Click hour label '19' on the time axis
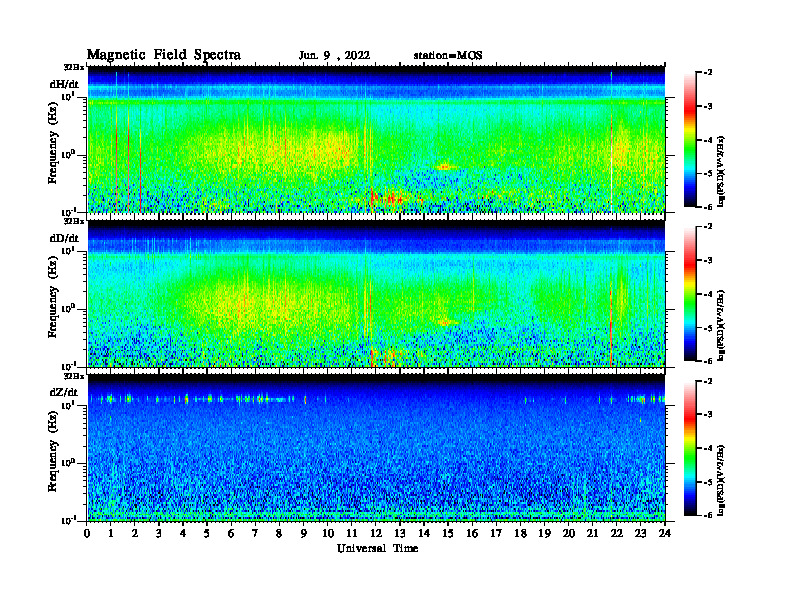This screenshot has width=792, height=612. (x=544, y=533)
